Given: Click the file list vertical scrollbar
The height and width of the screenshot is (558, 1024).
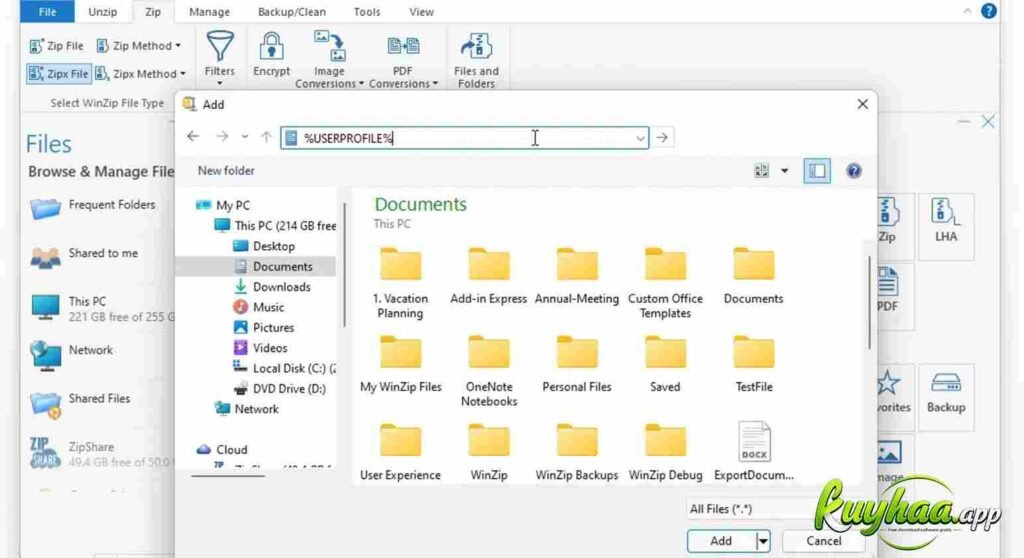Looking at the screenshot, I should pos(869,303).
